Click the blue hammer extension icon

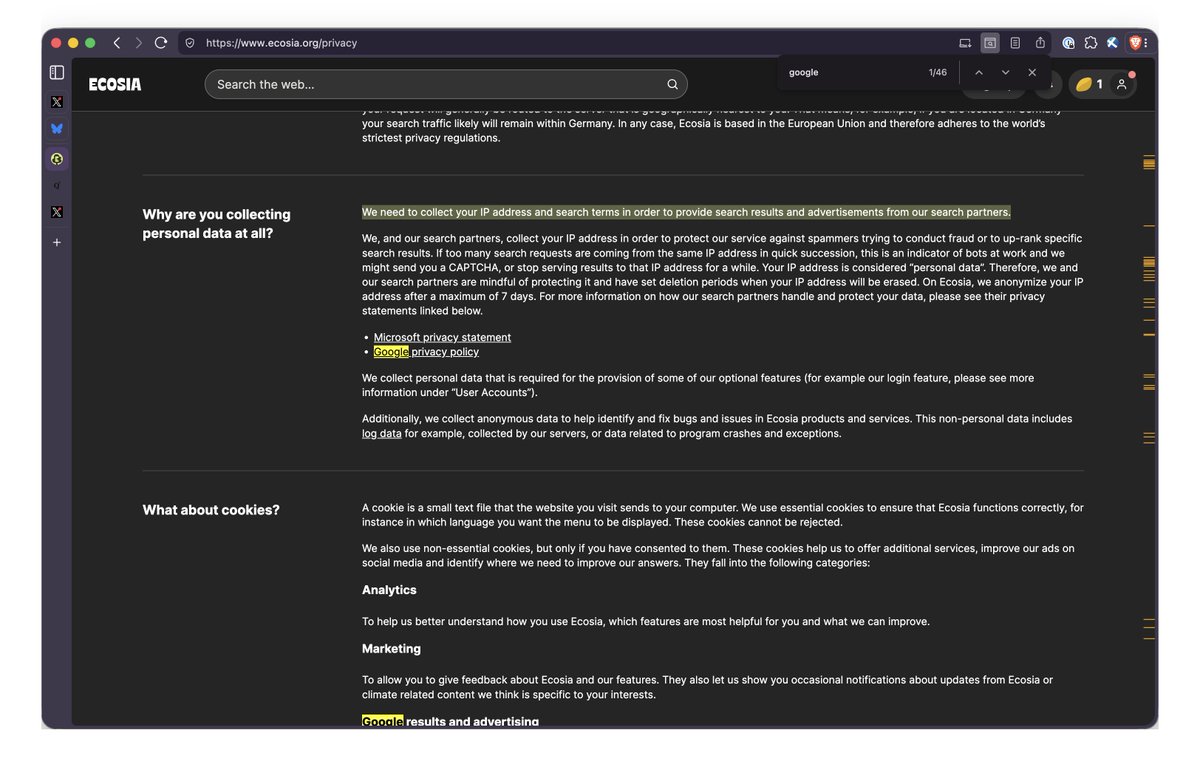click(x=1112, y=43)
